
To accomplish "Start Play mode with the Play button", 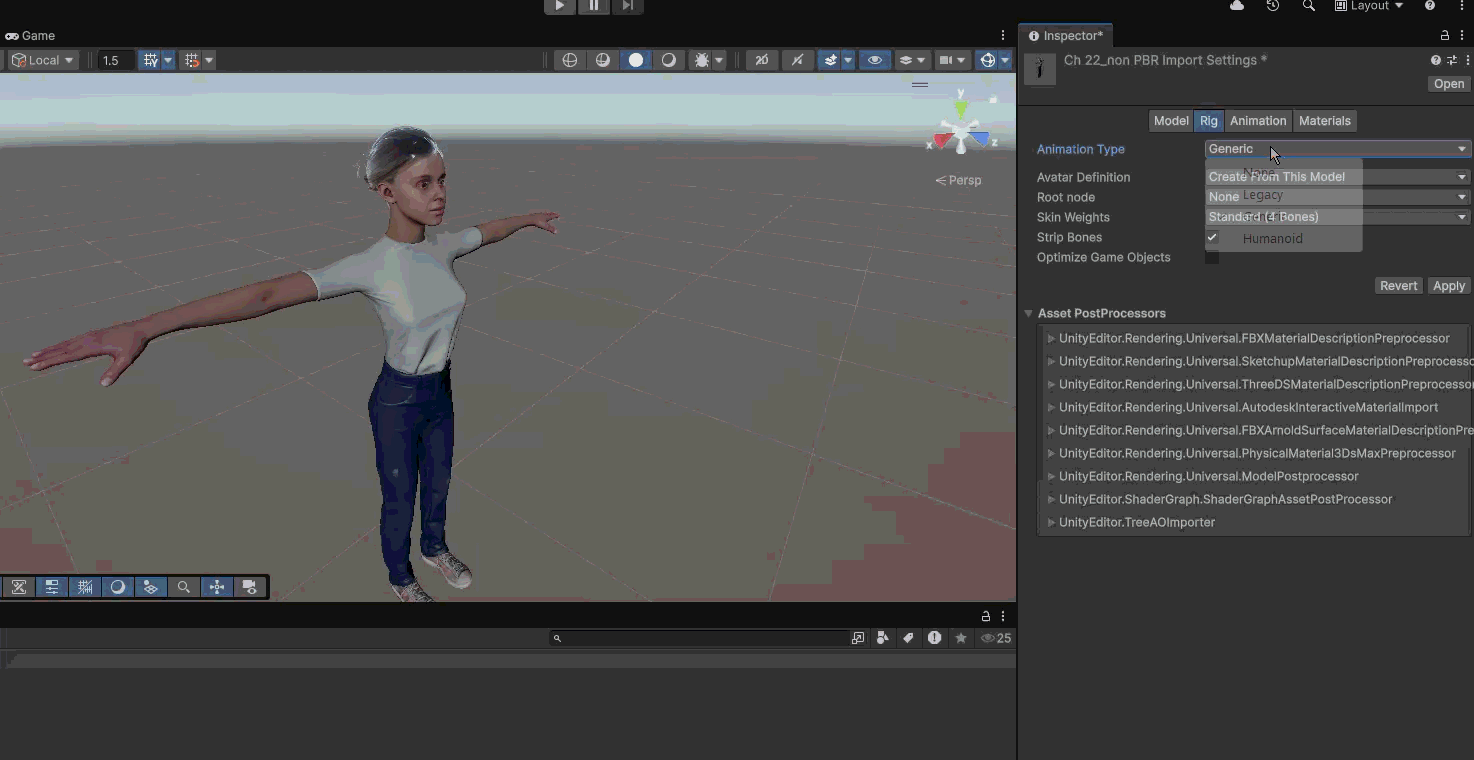I will (x=559, y=6).
